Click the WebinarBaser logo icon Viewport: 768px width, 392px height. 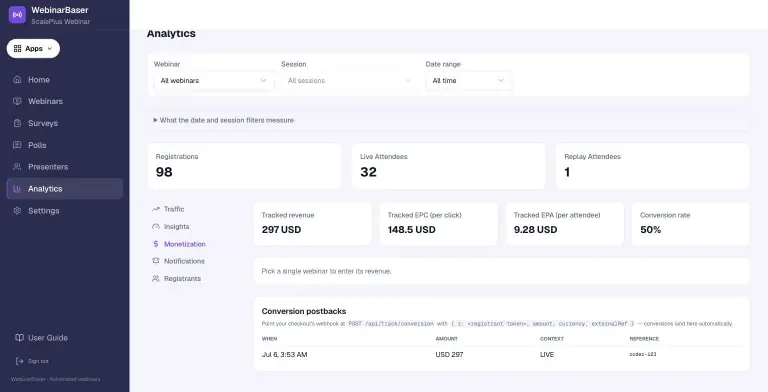point(17,15)
